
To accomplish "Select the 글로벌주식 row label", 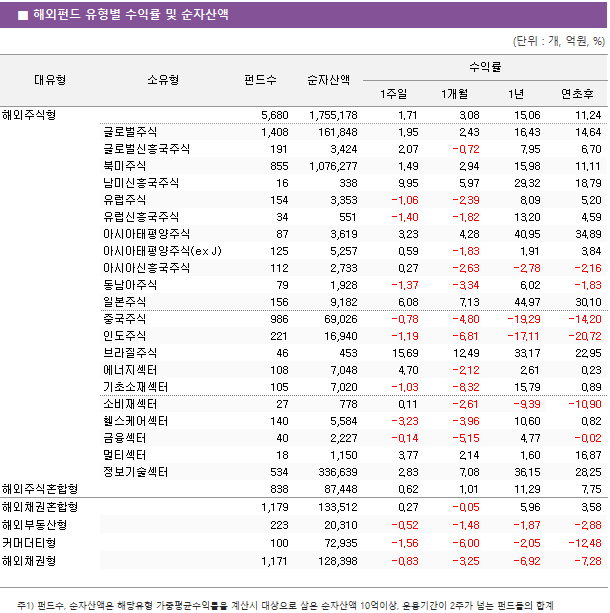I will point(130,132).
